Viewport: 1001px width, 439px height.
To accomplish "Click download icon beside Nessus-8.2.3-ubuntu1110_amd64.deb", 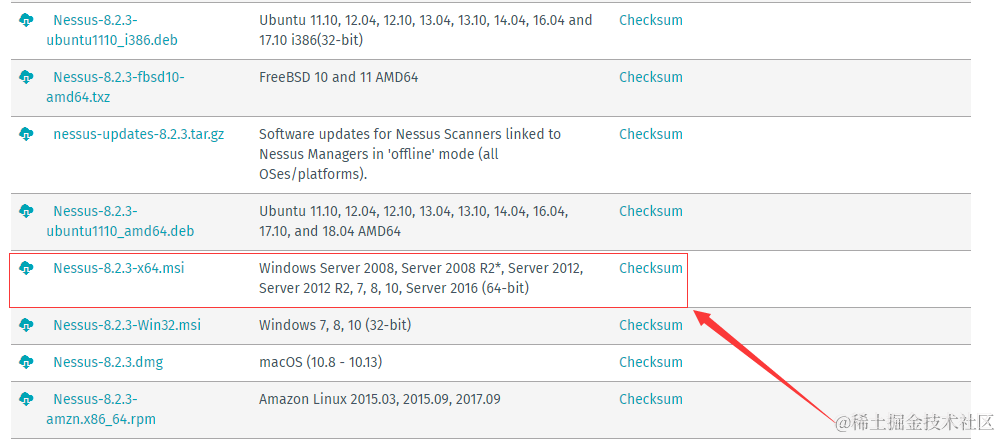I will (x=26, y=211).
